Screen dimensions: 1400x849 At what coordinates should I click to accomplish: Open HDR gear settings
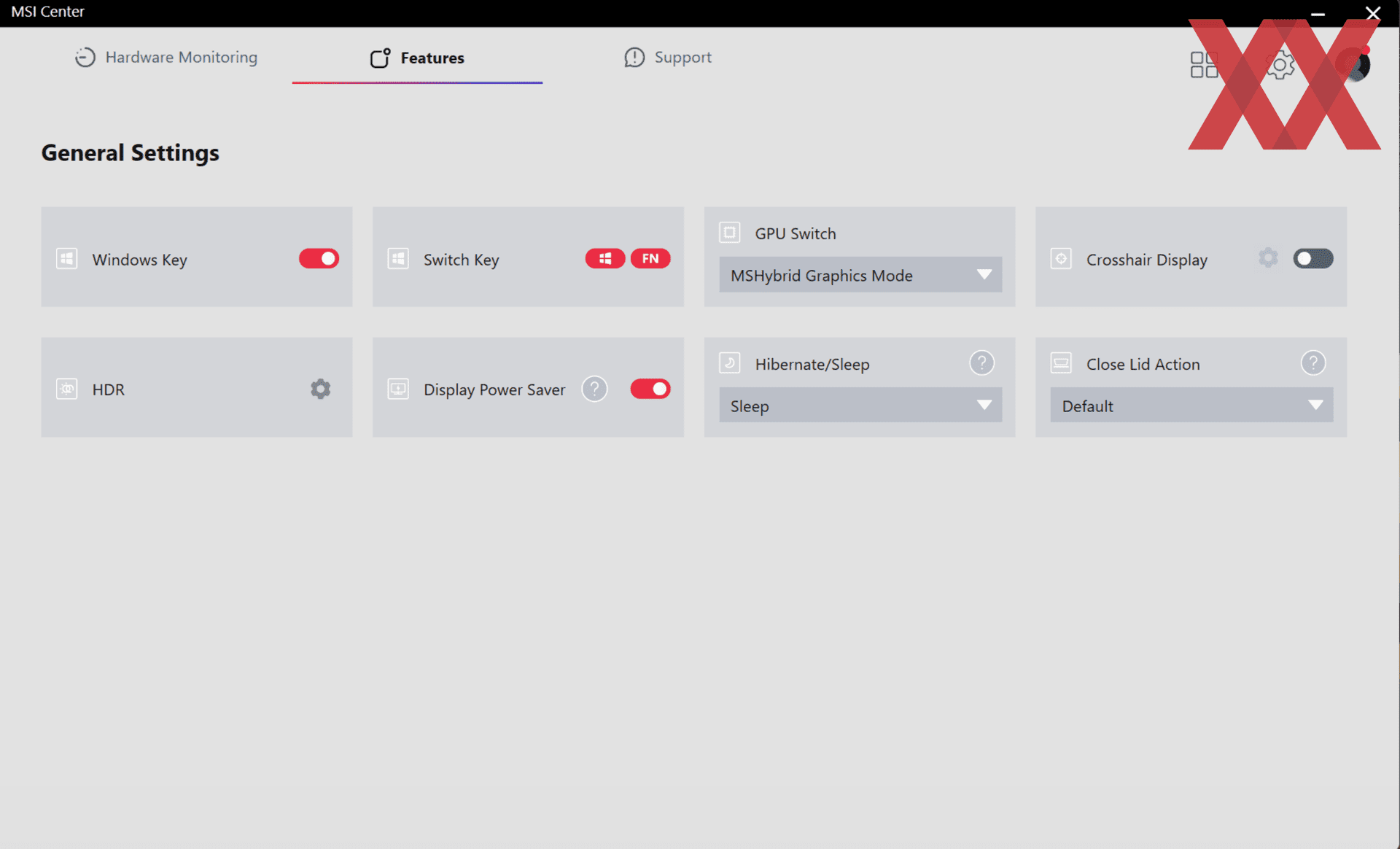[321, 389]
